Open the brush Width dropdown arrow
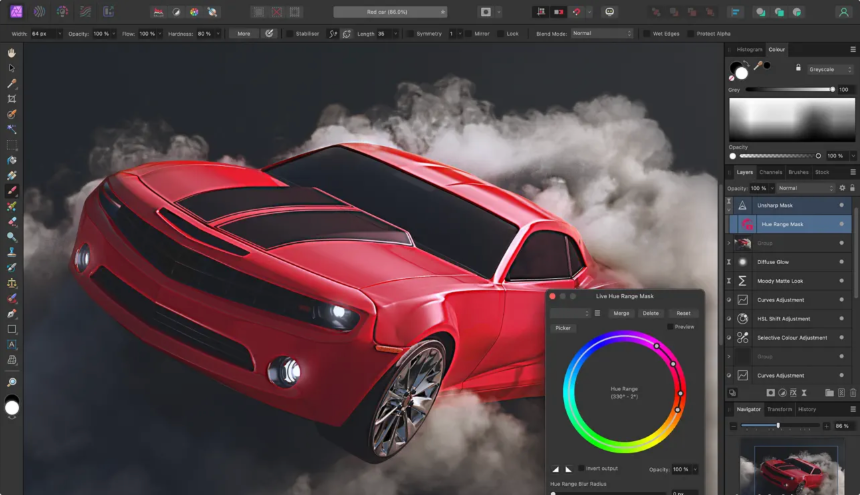 coord(59,33)
